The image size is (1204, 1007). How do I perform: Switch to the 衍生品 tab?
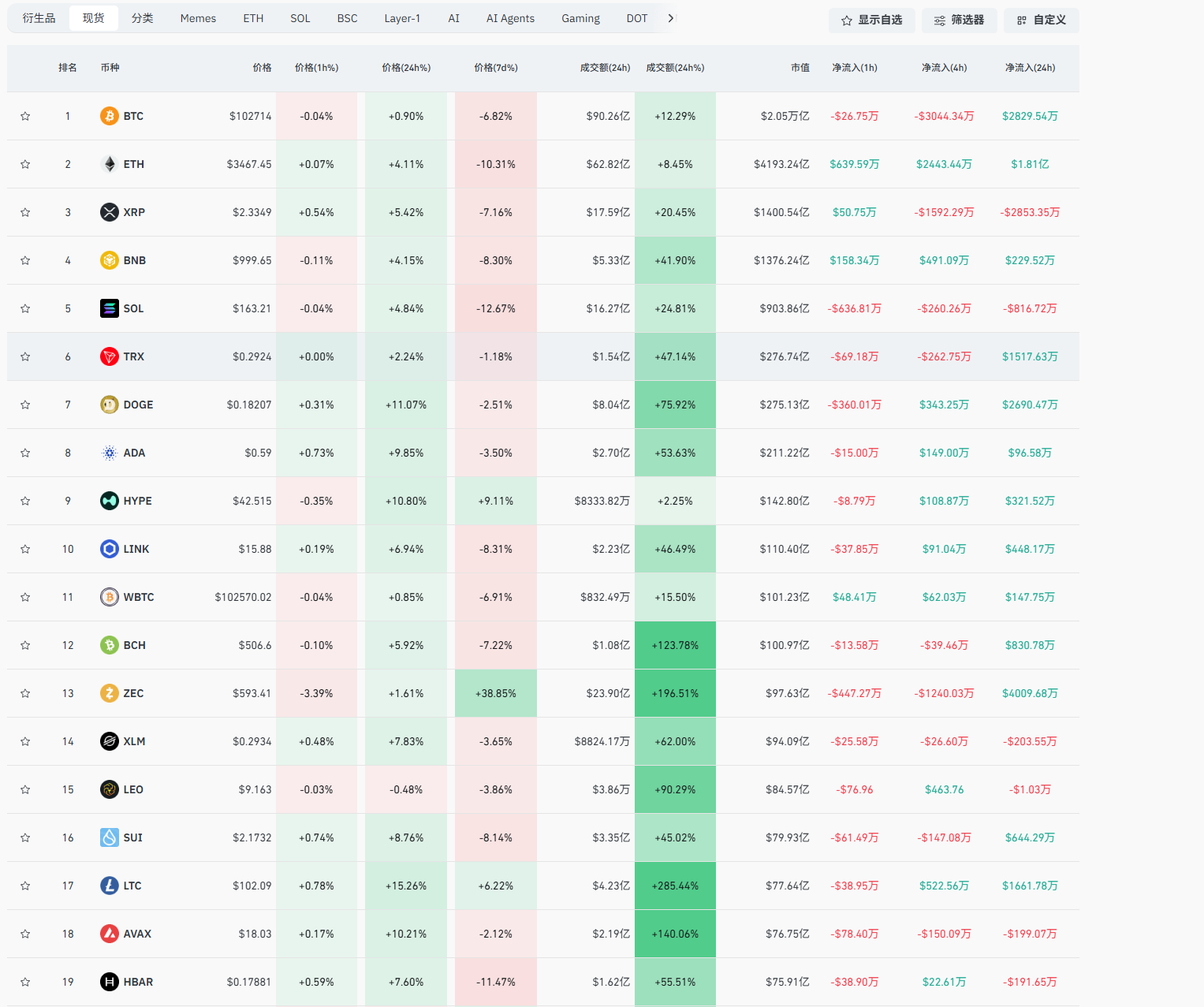point(39,18)
